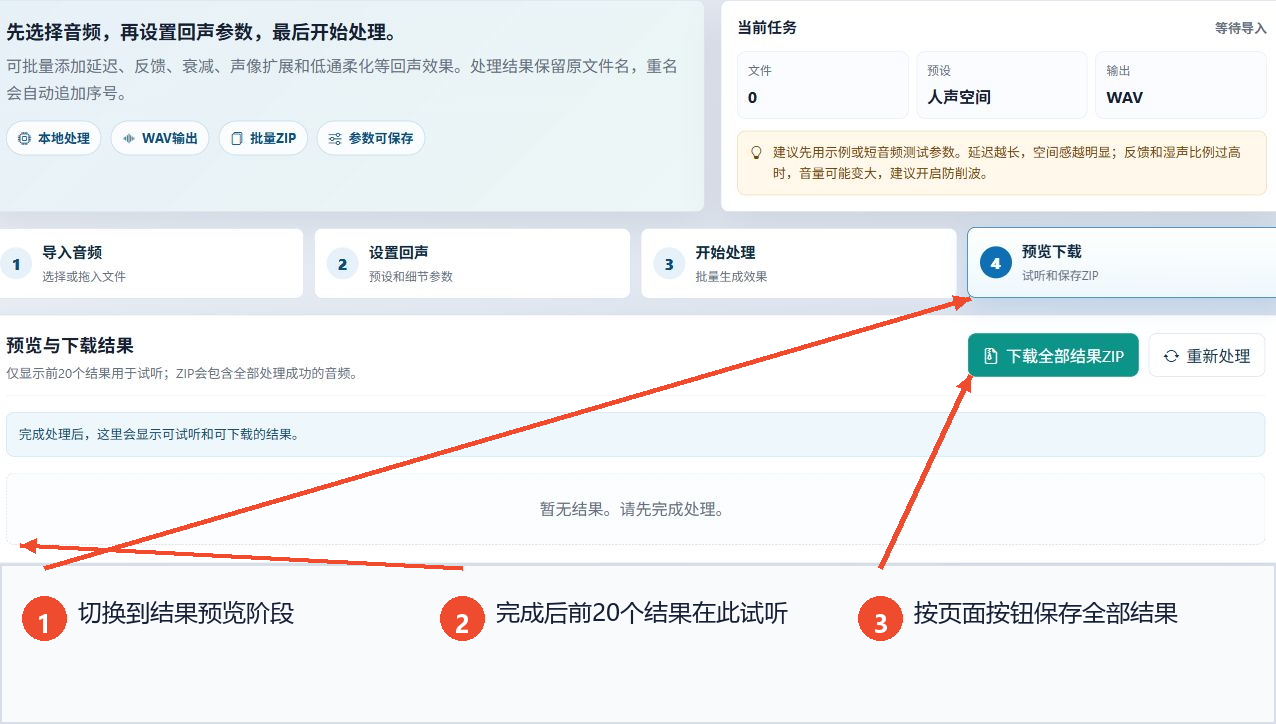Click the 输出 card showing WAV

(x=1181, y=85)
